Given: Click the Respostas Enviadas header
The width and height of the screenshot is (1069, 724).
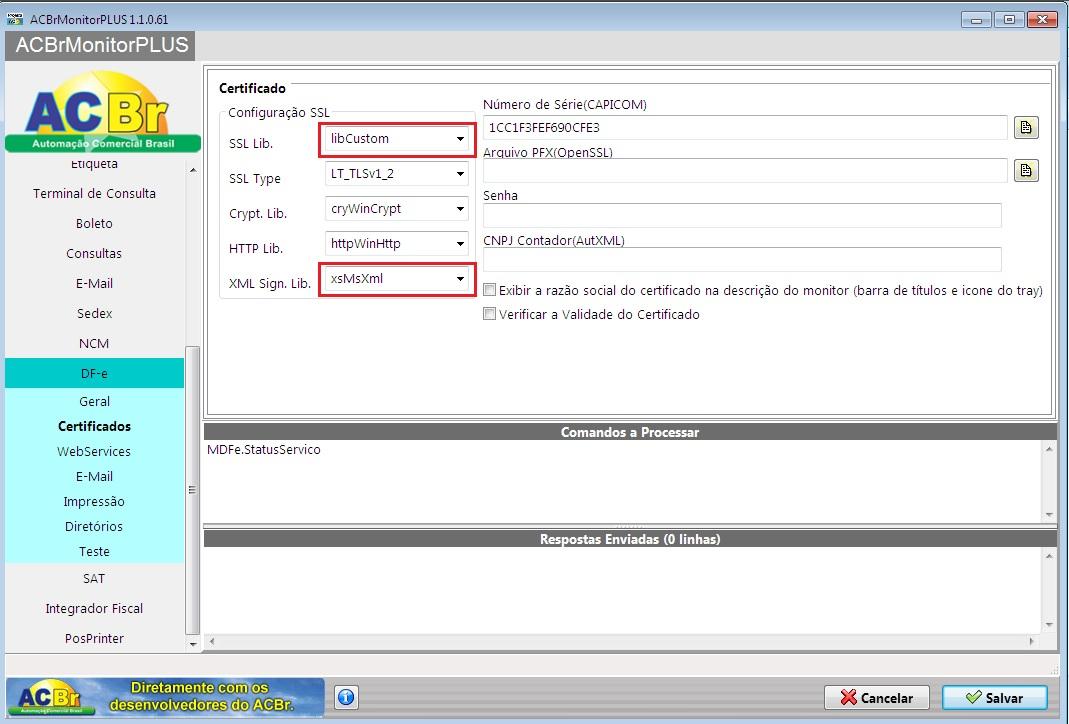Looking at the screenshot, I should 630,539.
